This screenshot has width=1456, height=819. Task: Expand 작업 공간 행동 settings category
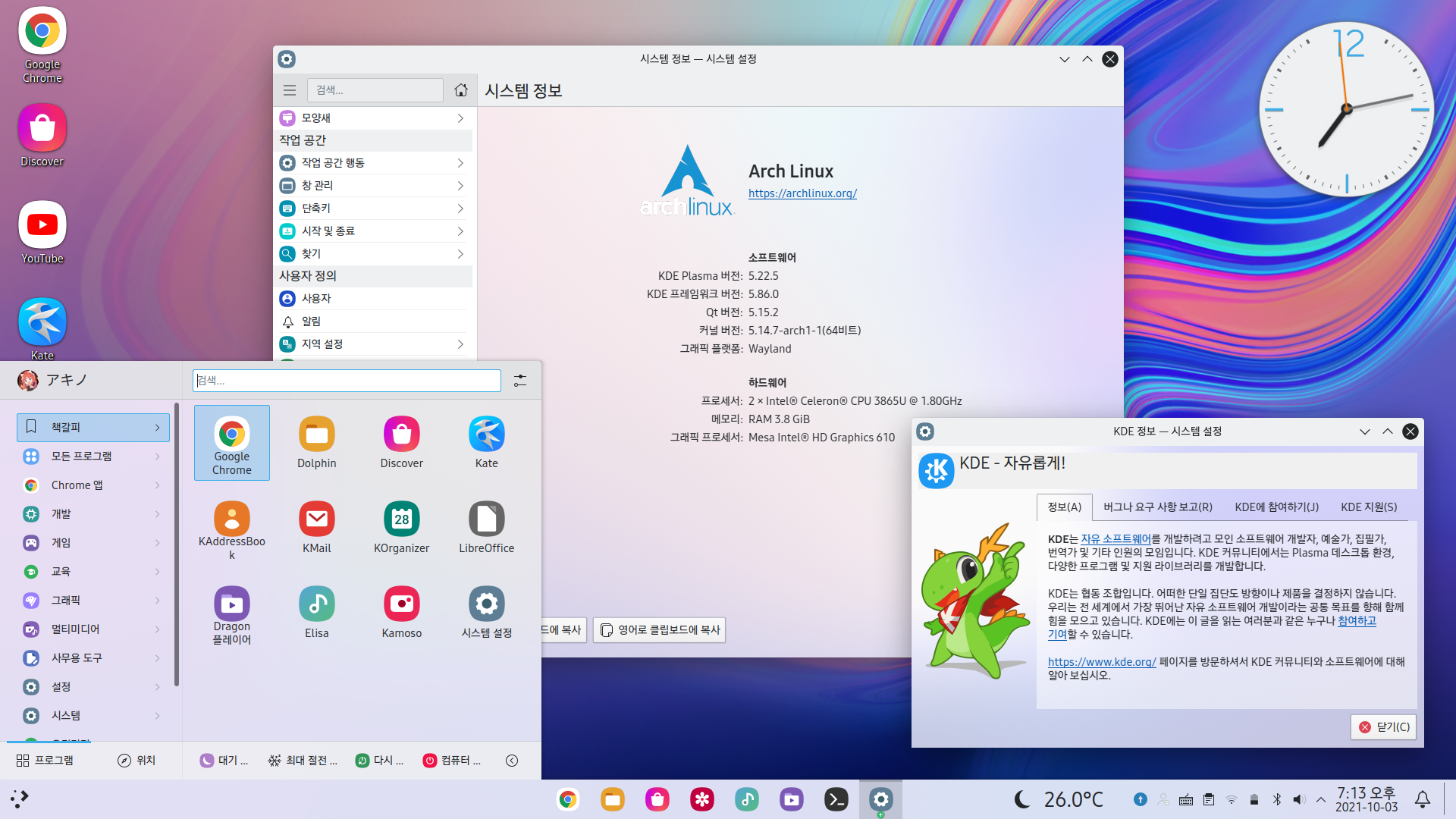click(375, 163)
